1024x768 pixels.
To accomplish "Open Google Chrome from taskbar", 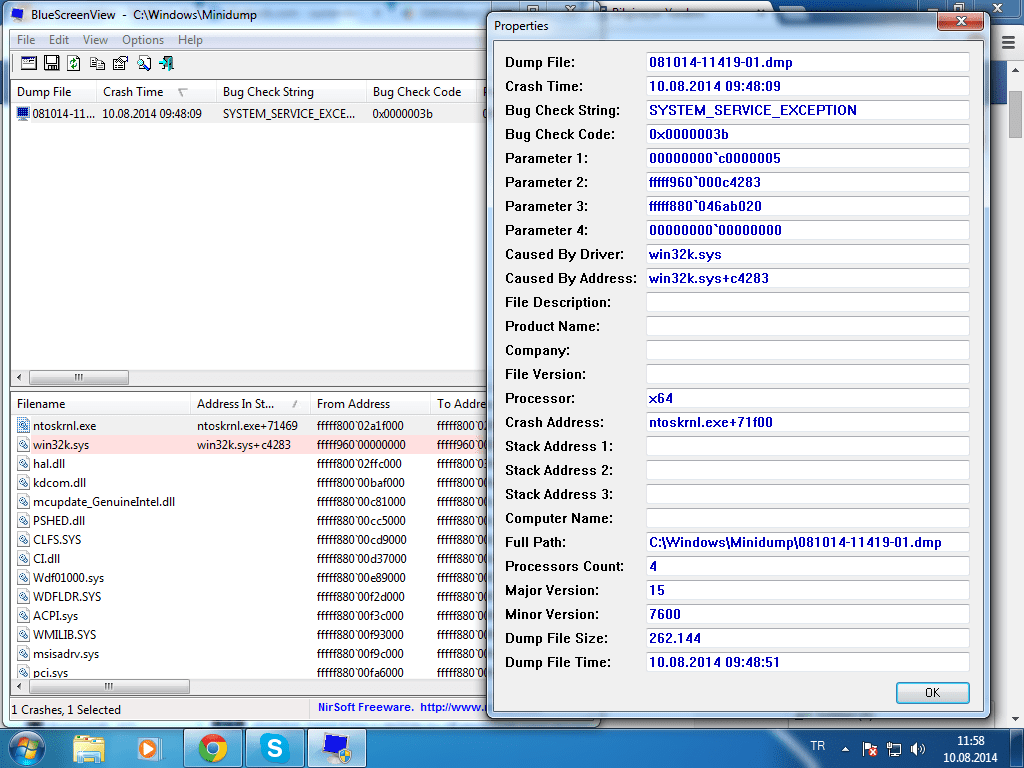I will pyautogui.click(x=213, y=748).
